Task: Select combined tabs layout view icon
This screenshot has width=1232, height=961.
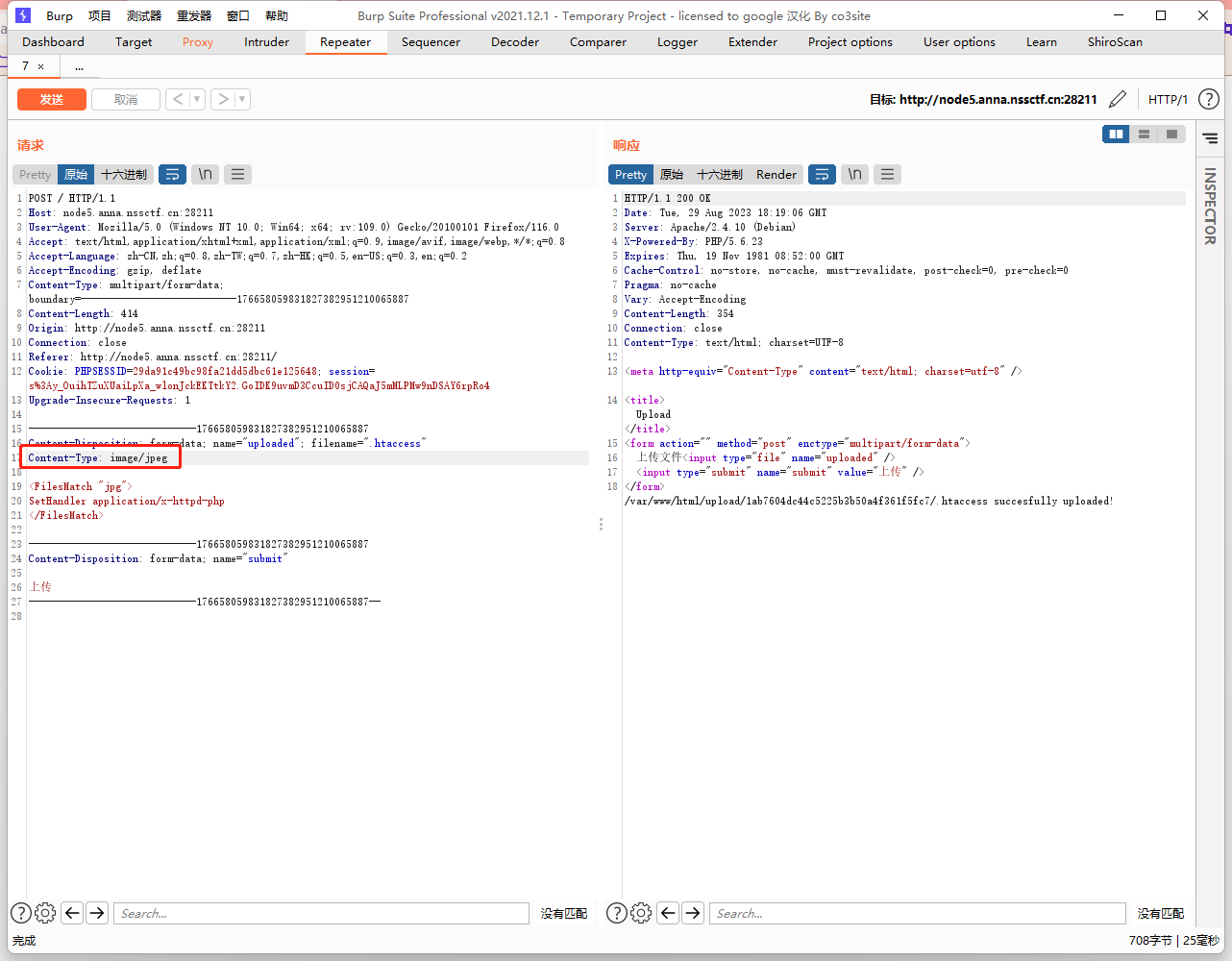Action: [1171, 135]
